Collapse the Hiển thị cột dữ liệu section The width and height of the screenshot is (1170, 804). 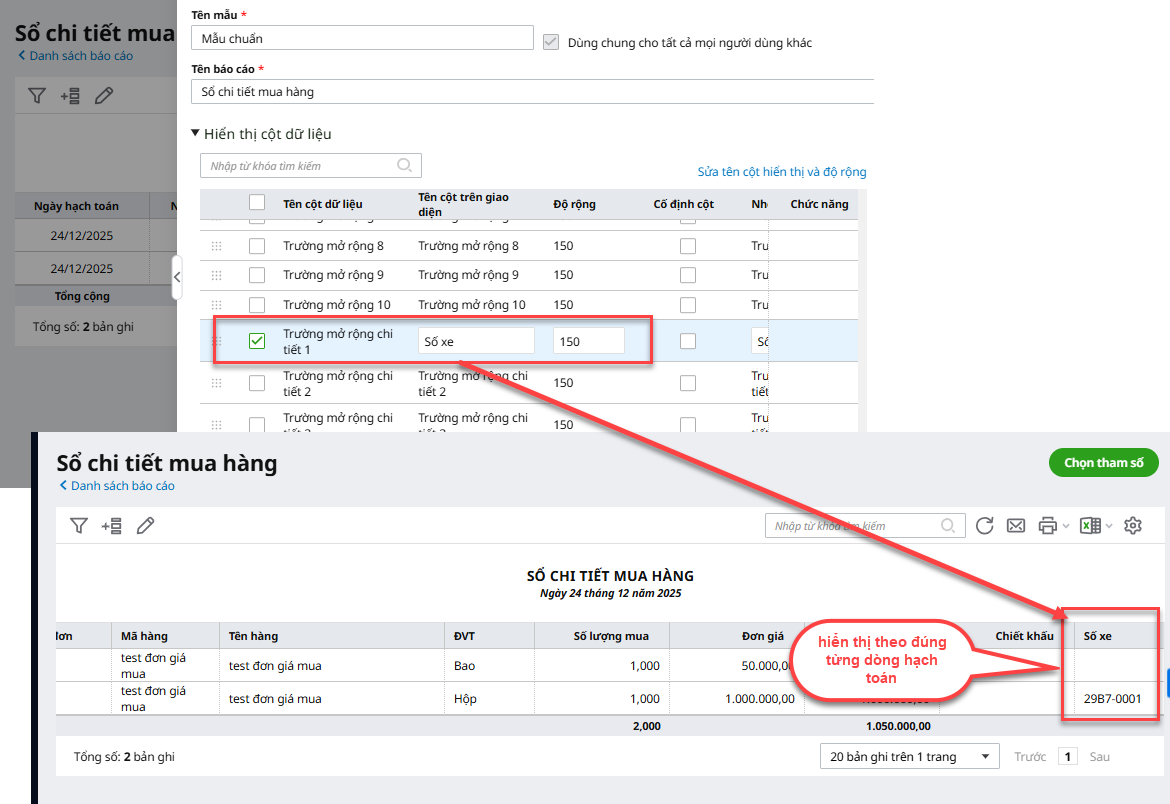[x=196, y=134]
